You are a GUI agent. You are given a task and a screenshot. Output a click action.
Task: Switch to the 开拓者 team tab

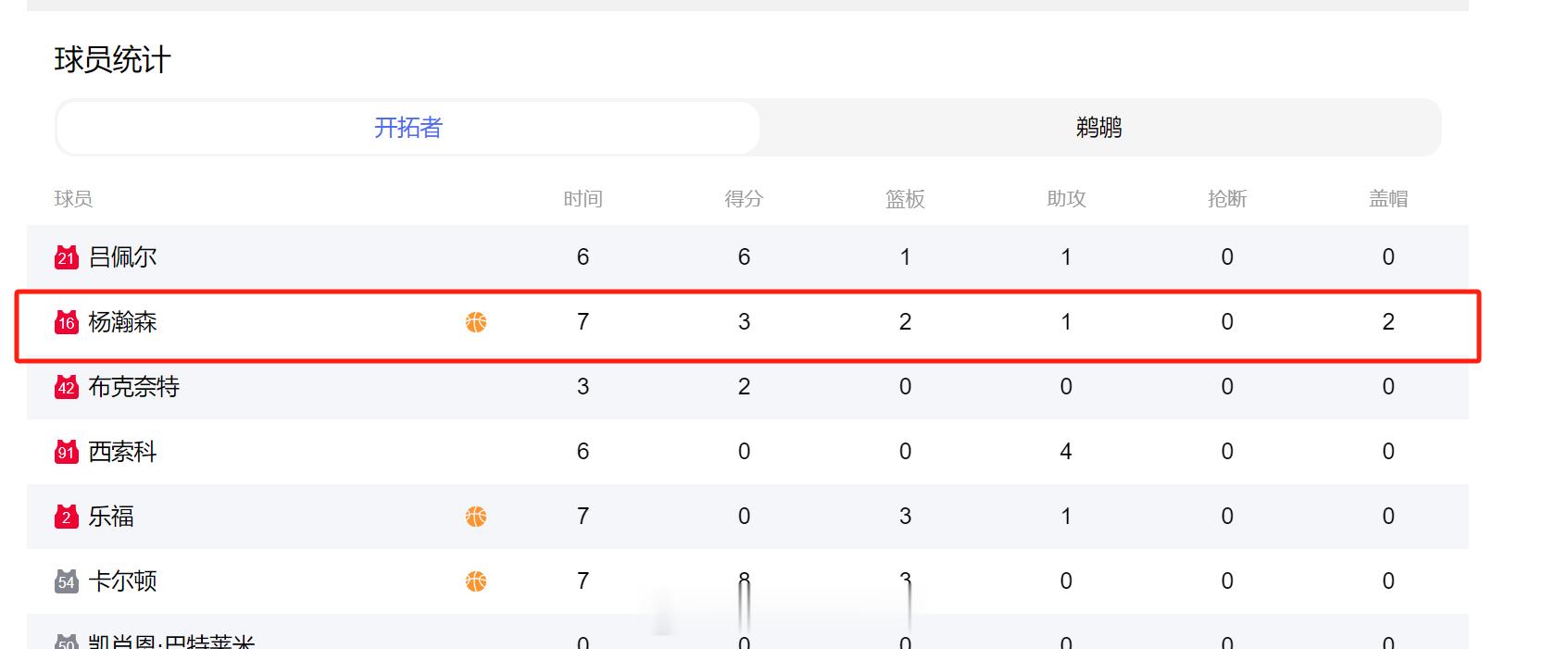(408, 128)
